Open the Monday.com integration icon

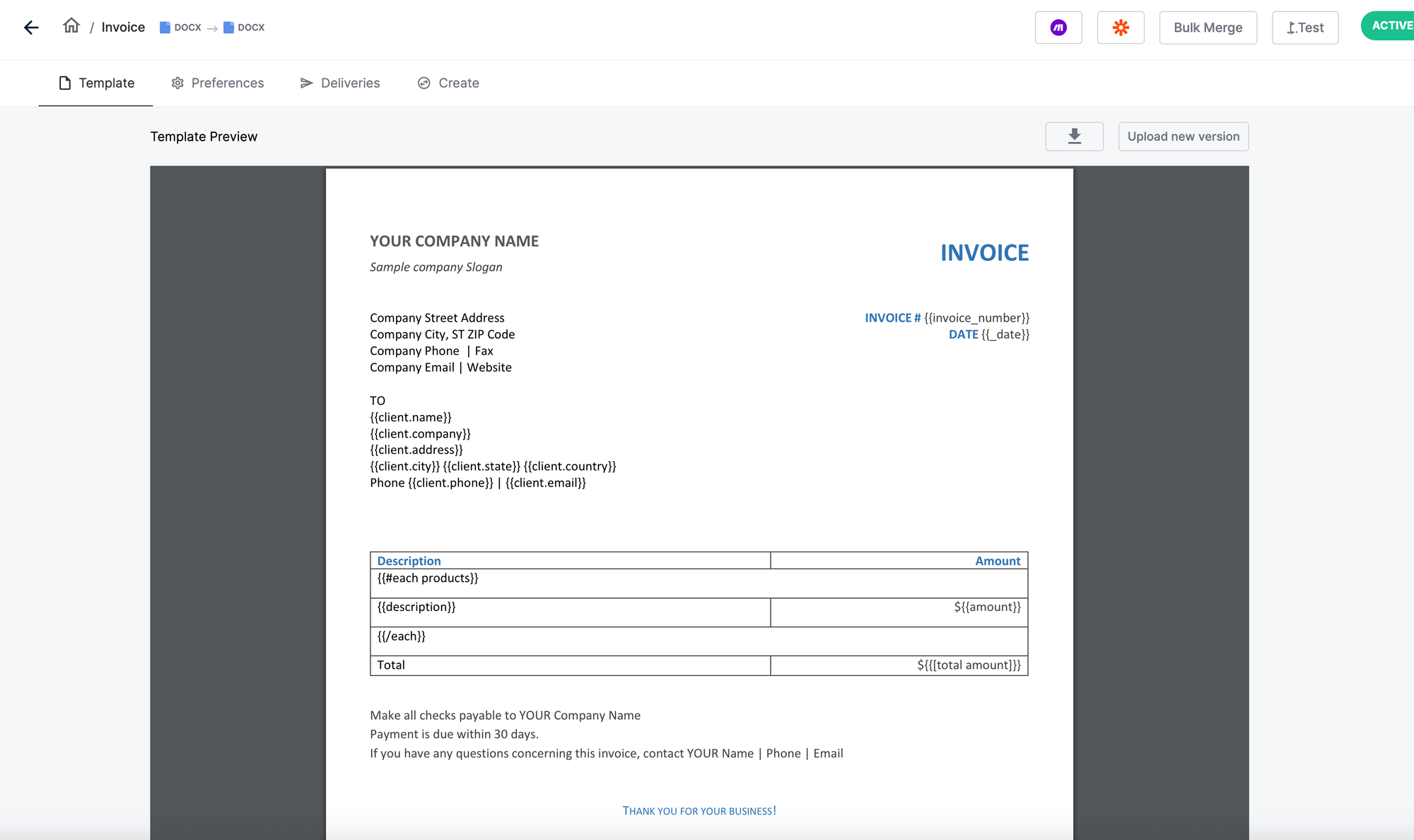click(x=1058, y=27)
